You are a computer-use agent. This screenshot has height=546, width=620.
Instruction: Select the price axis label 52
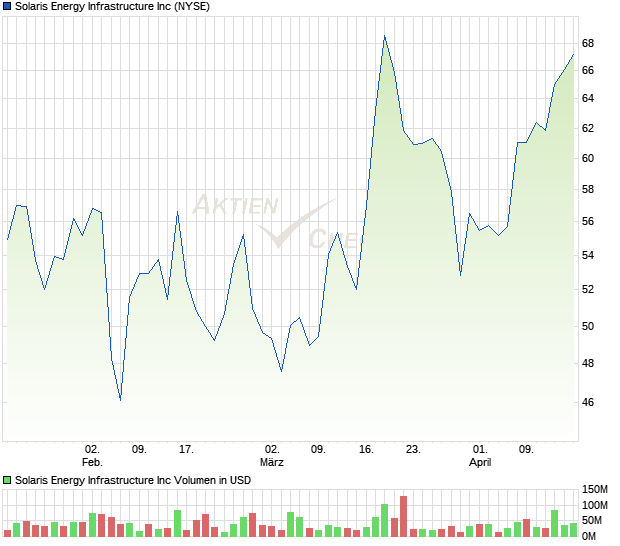click(x=588, y=289)
